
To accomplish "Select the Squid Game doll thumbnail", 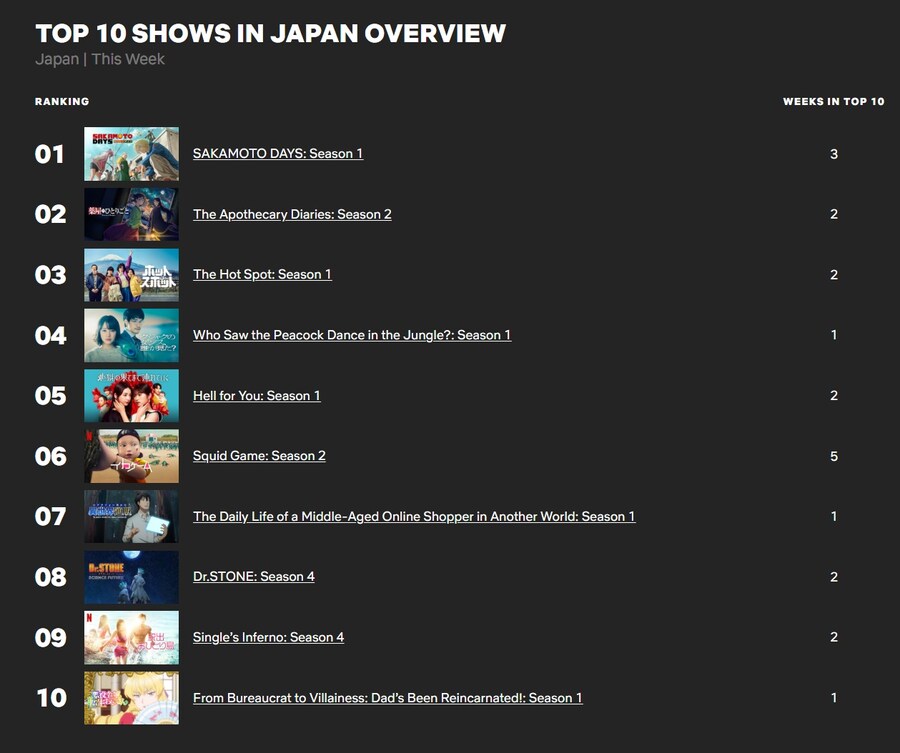I will [x=131, y=456].
